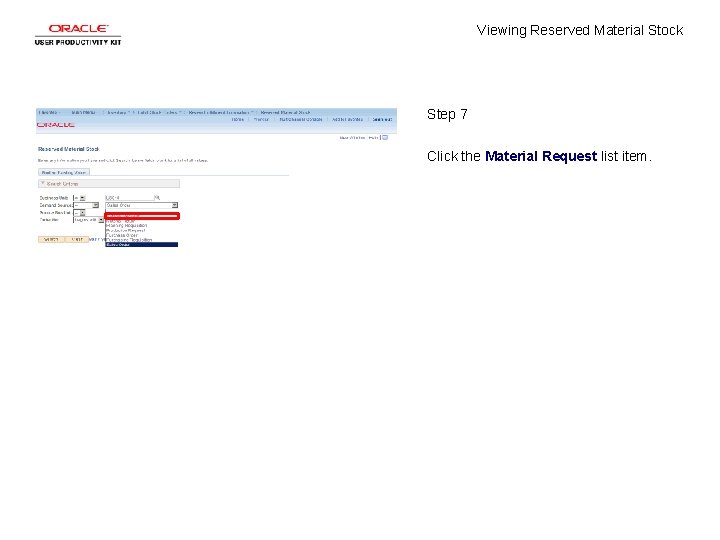Image resolution: width=720 pixels, height=540 pixels.
Task: Click the Sign out link
Action: (382, 119)
